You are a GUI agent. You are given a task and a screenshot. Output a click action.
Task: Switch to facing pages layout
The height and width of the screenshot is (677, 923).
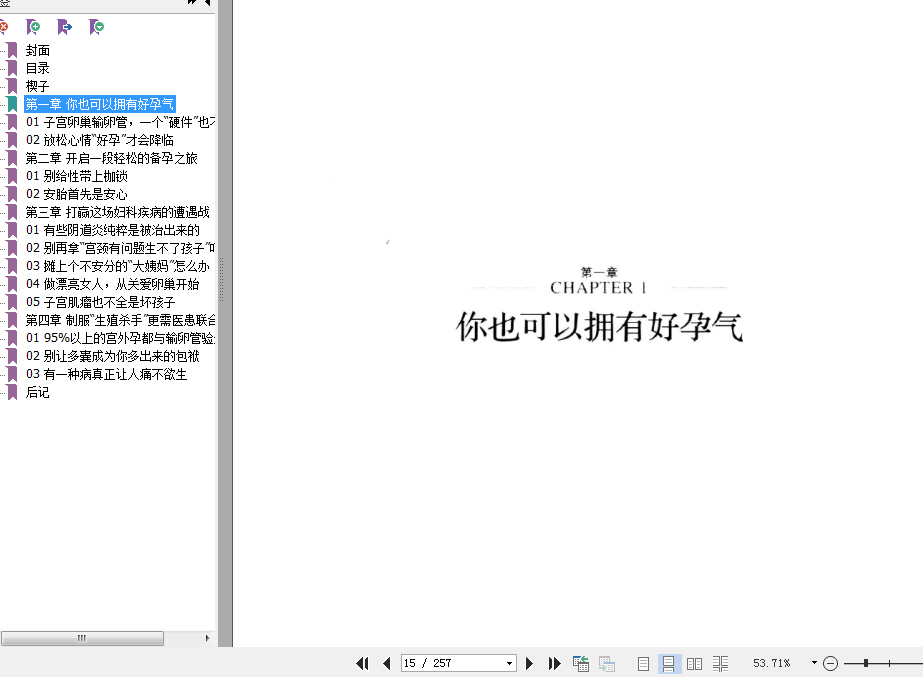(695, 663)
